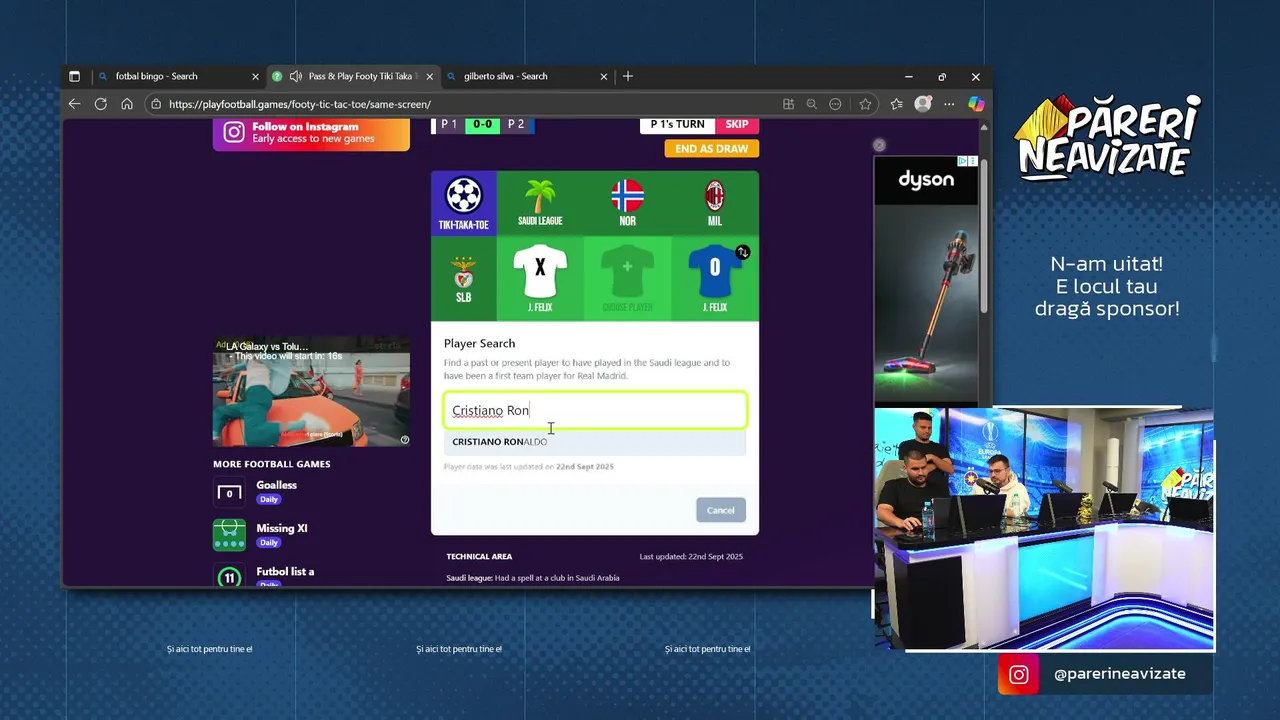Click the MIL AC Milan crest header
Image resolution: width=1280 pixels, height=720 pixels.
[715, 203]
